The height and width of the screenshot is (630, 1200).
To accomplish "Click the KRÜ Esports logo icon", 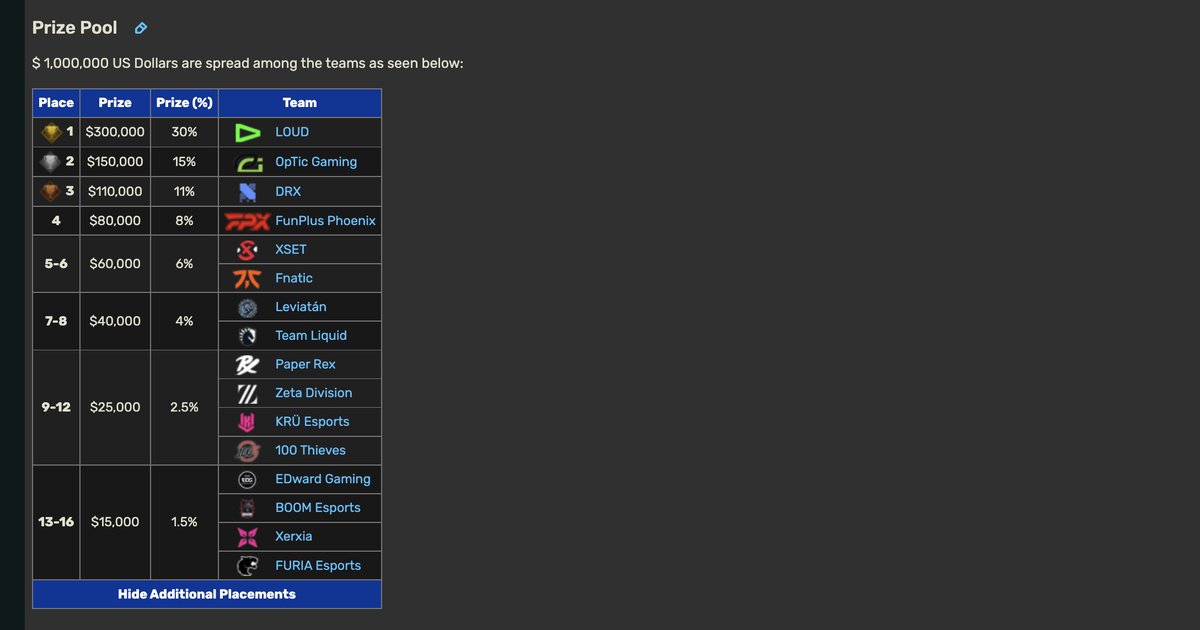I will pyautogui.click(x=247, y=422).
